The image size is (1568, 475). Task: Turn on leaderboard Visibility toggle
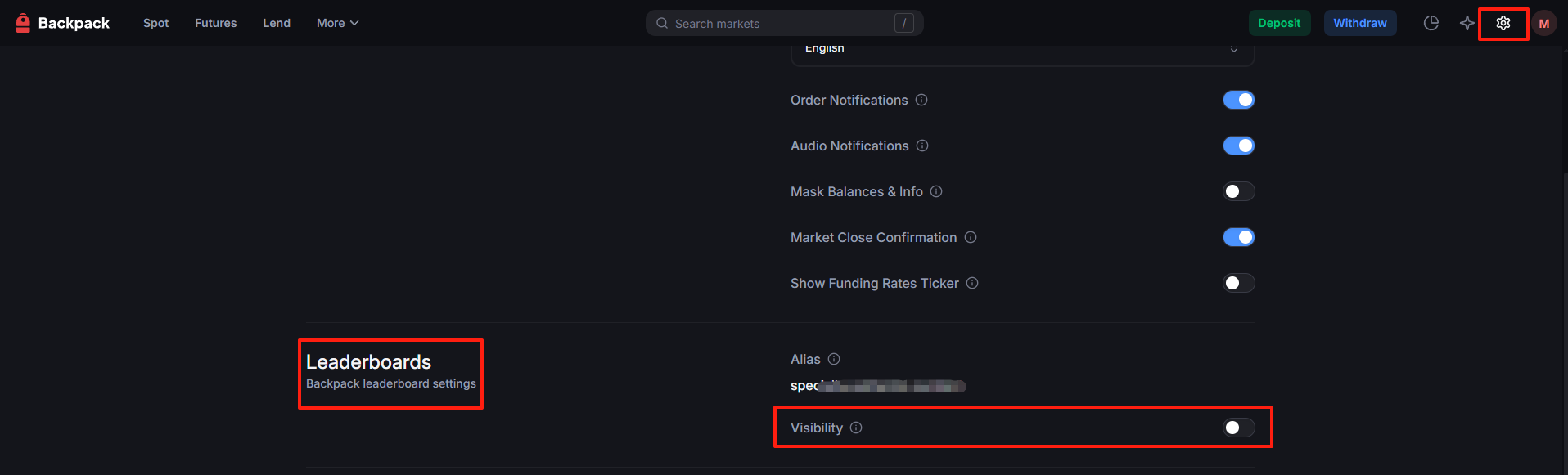1238,428
